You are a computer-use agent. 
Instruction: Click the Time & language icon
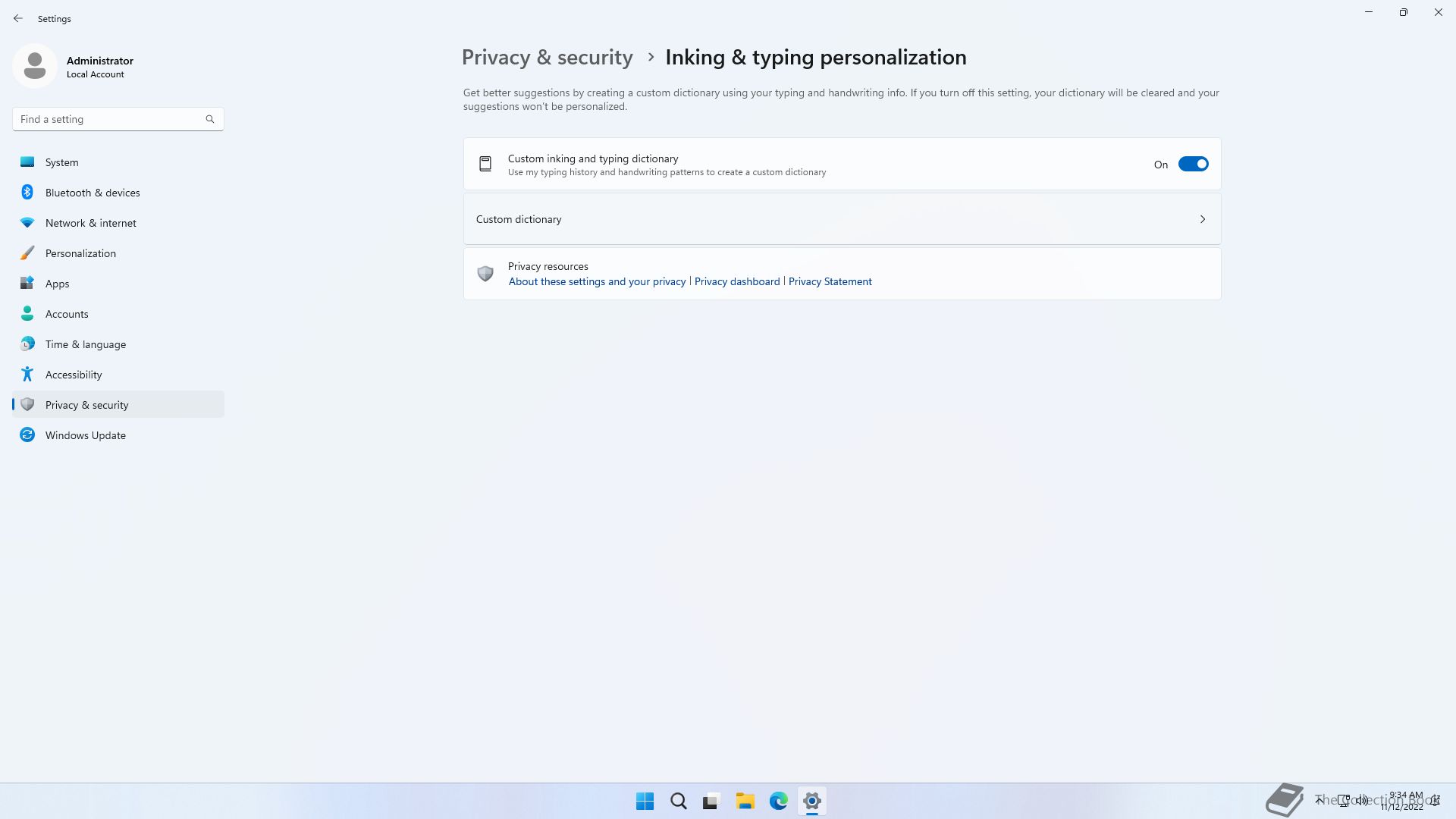coord(27,344)
